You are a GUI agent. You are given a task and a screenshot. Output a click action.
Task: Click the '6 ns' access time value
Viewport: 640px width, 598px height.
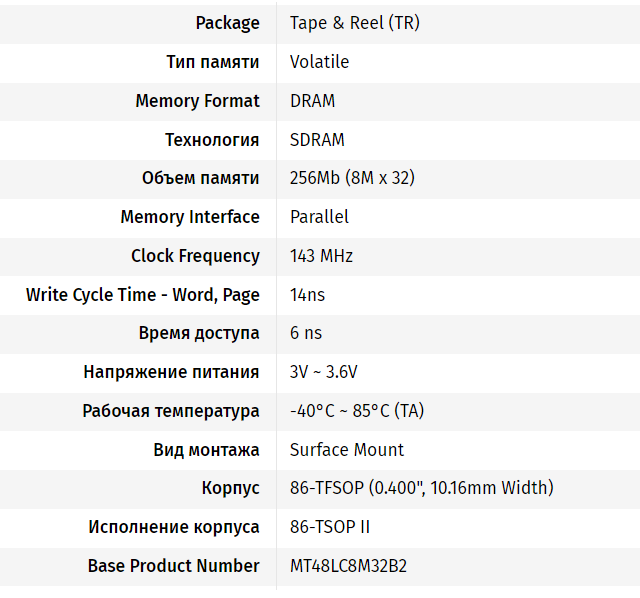[x=306, y=333]
